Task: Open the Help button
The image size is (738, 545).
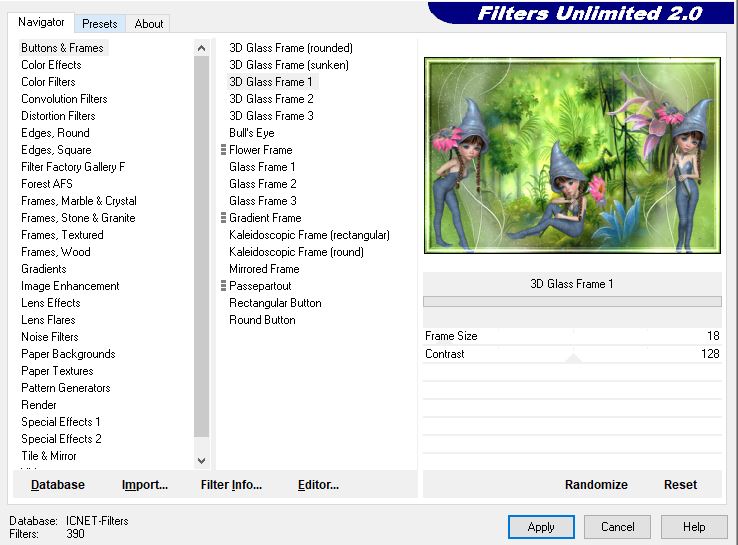Action: [694, 527]
